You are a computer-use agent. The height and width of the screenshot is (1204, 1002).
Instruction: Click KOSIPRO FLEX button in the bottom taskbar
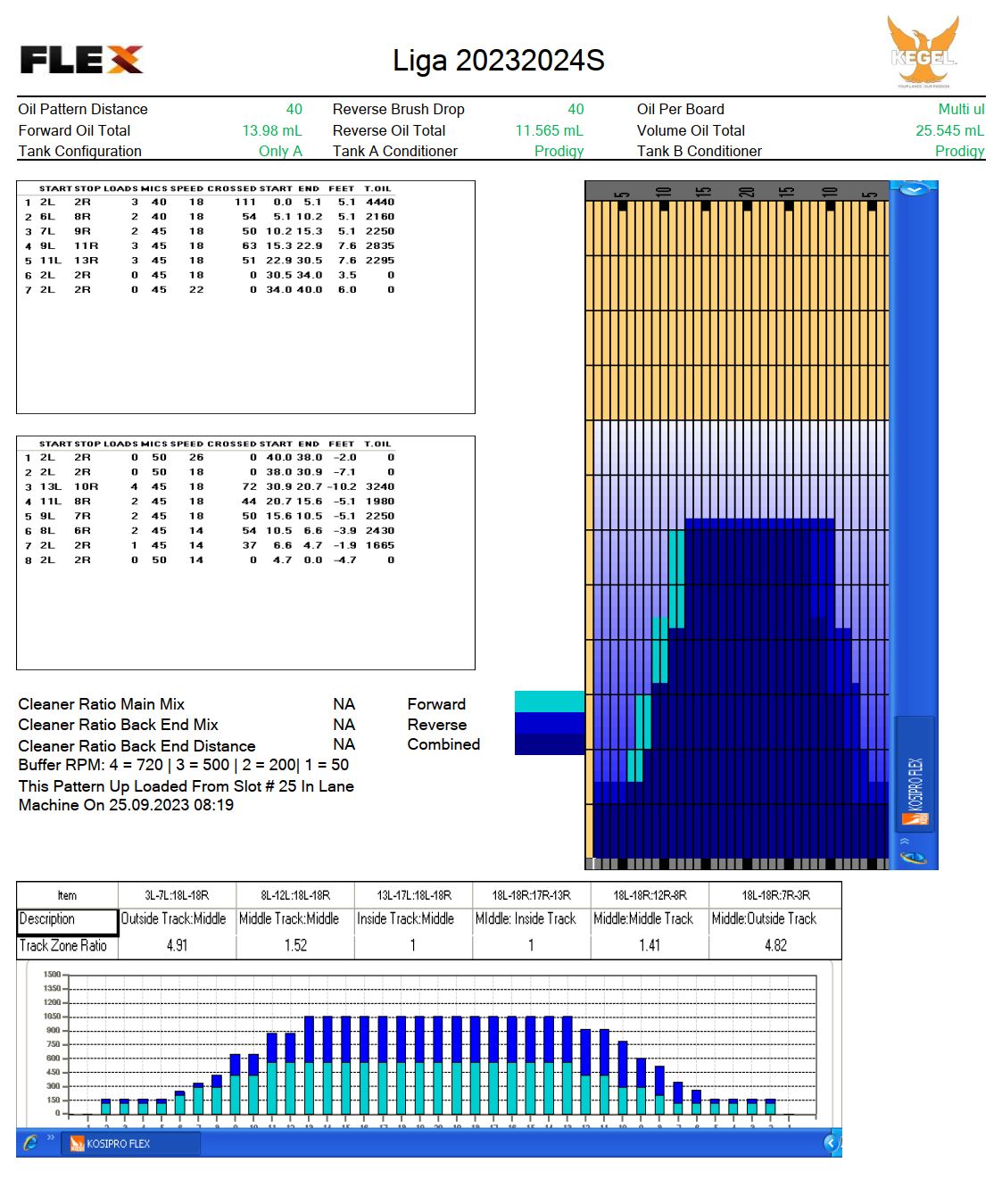pos(130,1143)
